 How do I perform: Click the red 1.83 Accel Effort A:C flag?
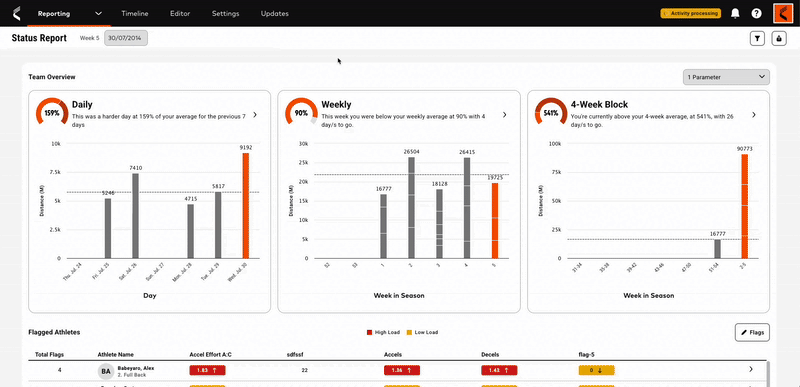pyautogui.click(x=207, y=371)
